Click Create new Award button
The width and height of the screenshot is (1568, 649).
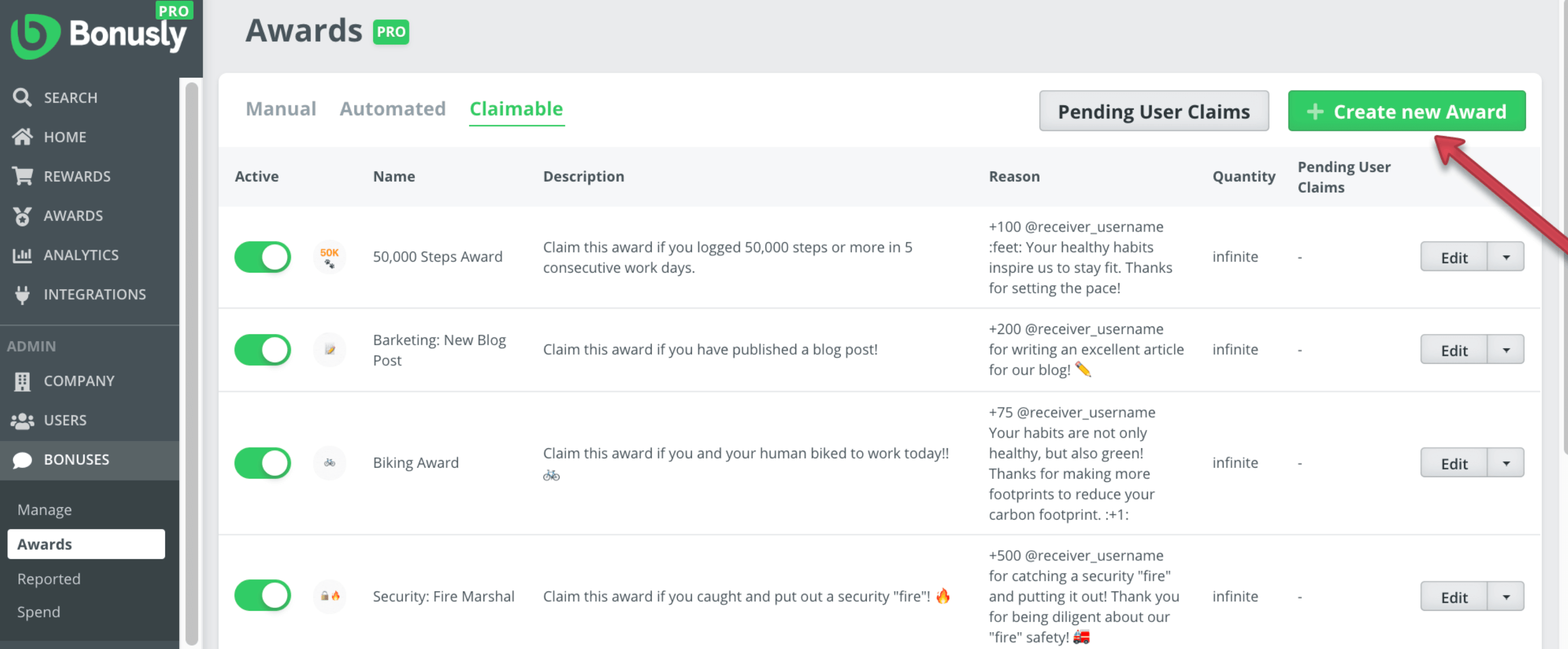1407,111
